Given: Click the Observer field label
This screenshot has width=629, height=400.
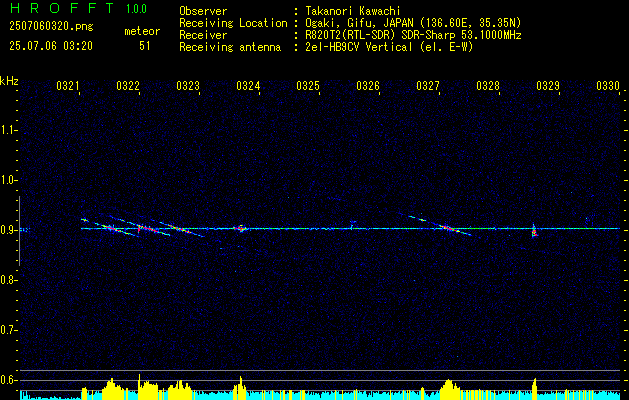Looking at the screenshot, I should point(203,11).
